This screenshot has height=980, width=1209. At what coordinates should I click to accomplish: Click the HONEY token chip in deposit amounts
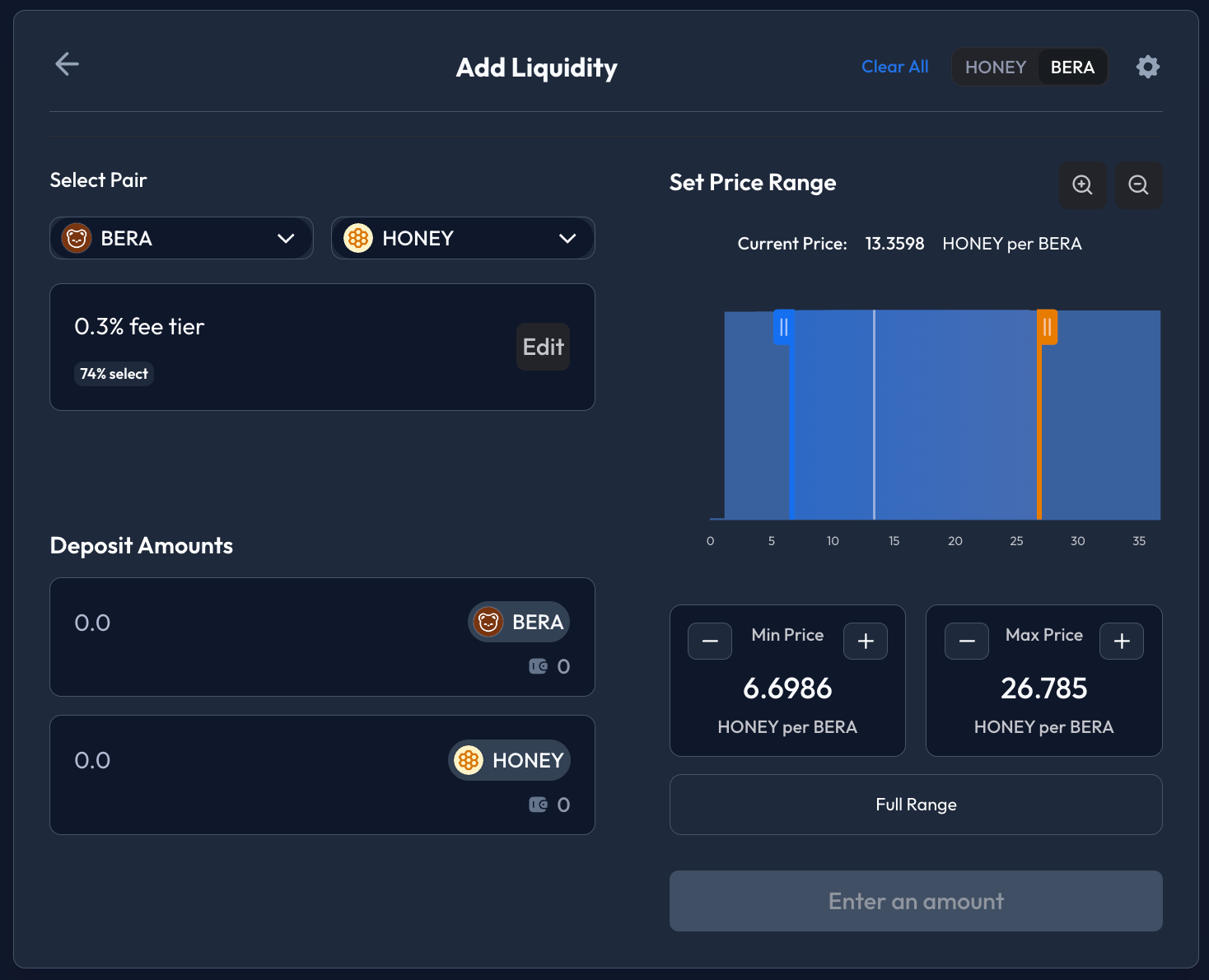[509, 760]
